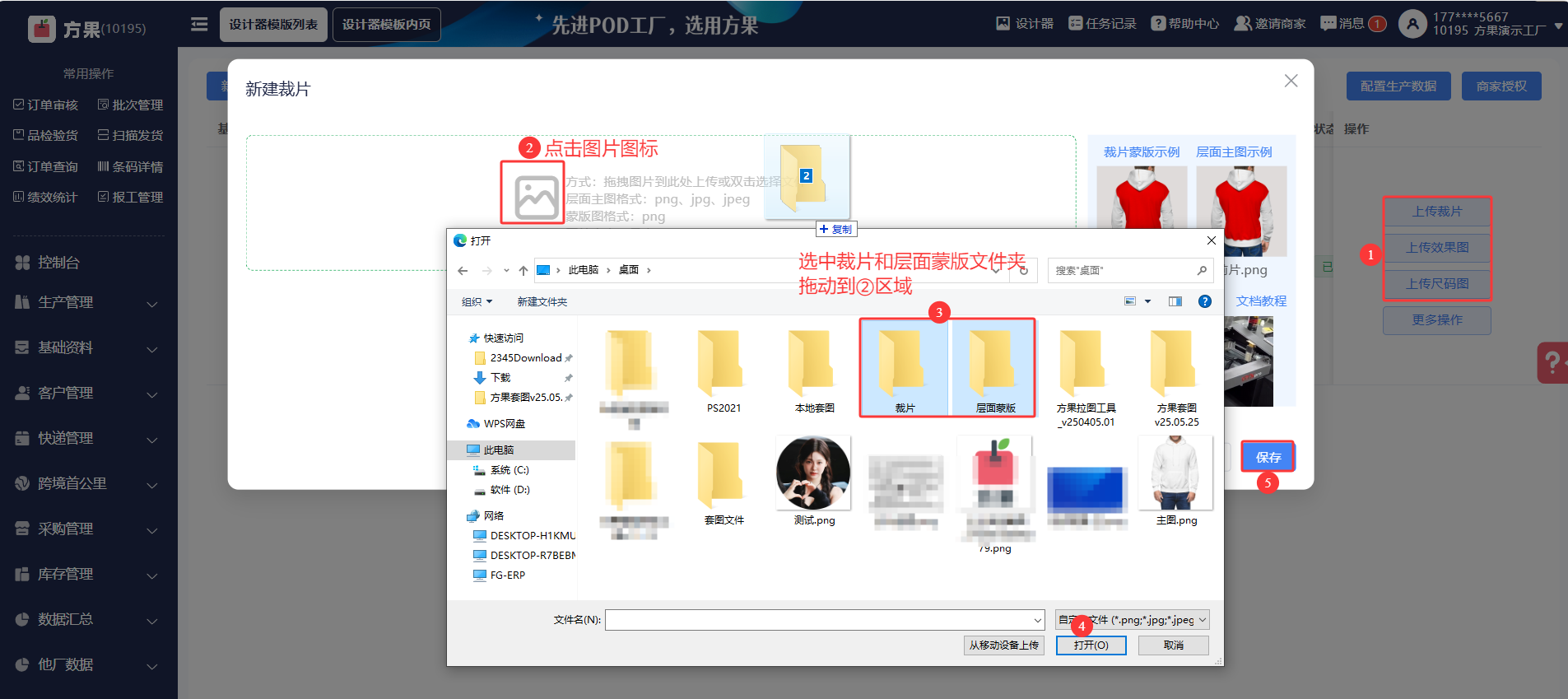Screen dimensions: 1568x699
Task: Click 上传裁片 button
Action: point(1437,212)
